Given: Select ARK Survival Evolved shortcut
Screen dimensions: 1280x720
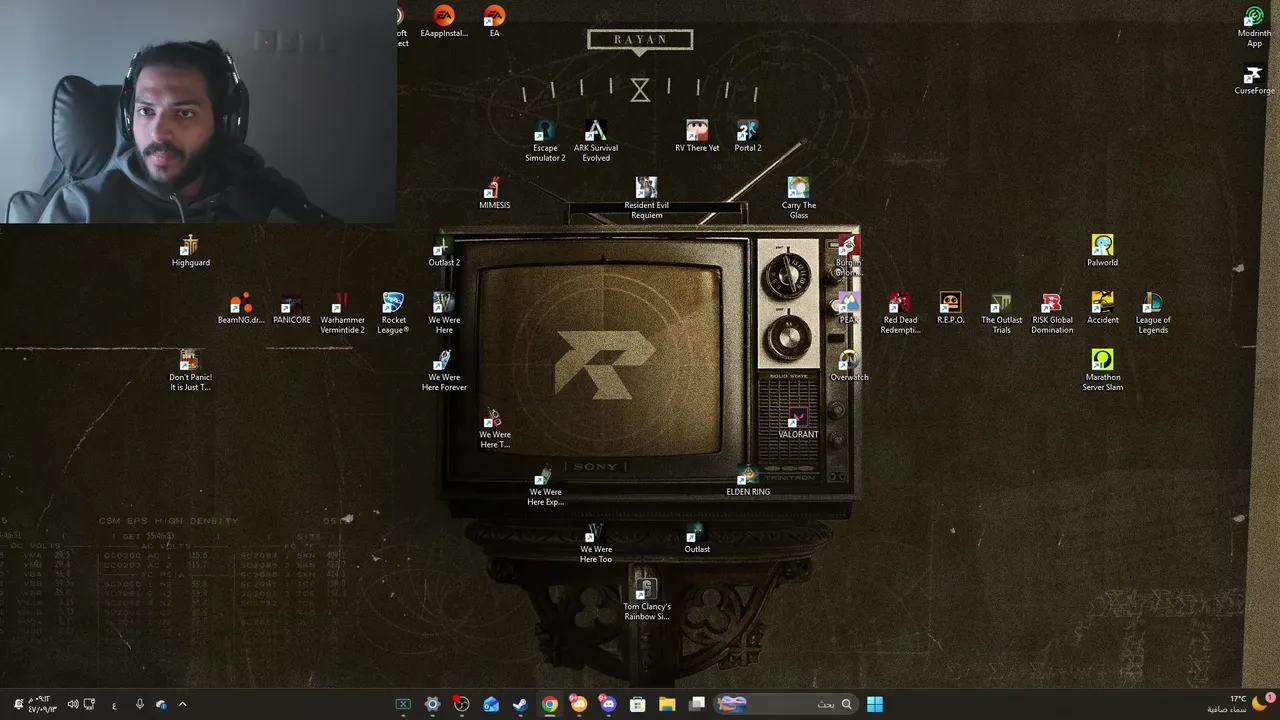Looking at the screenshot, I should click(596, 142).
